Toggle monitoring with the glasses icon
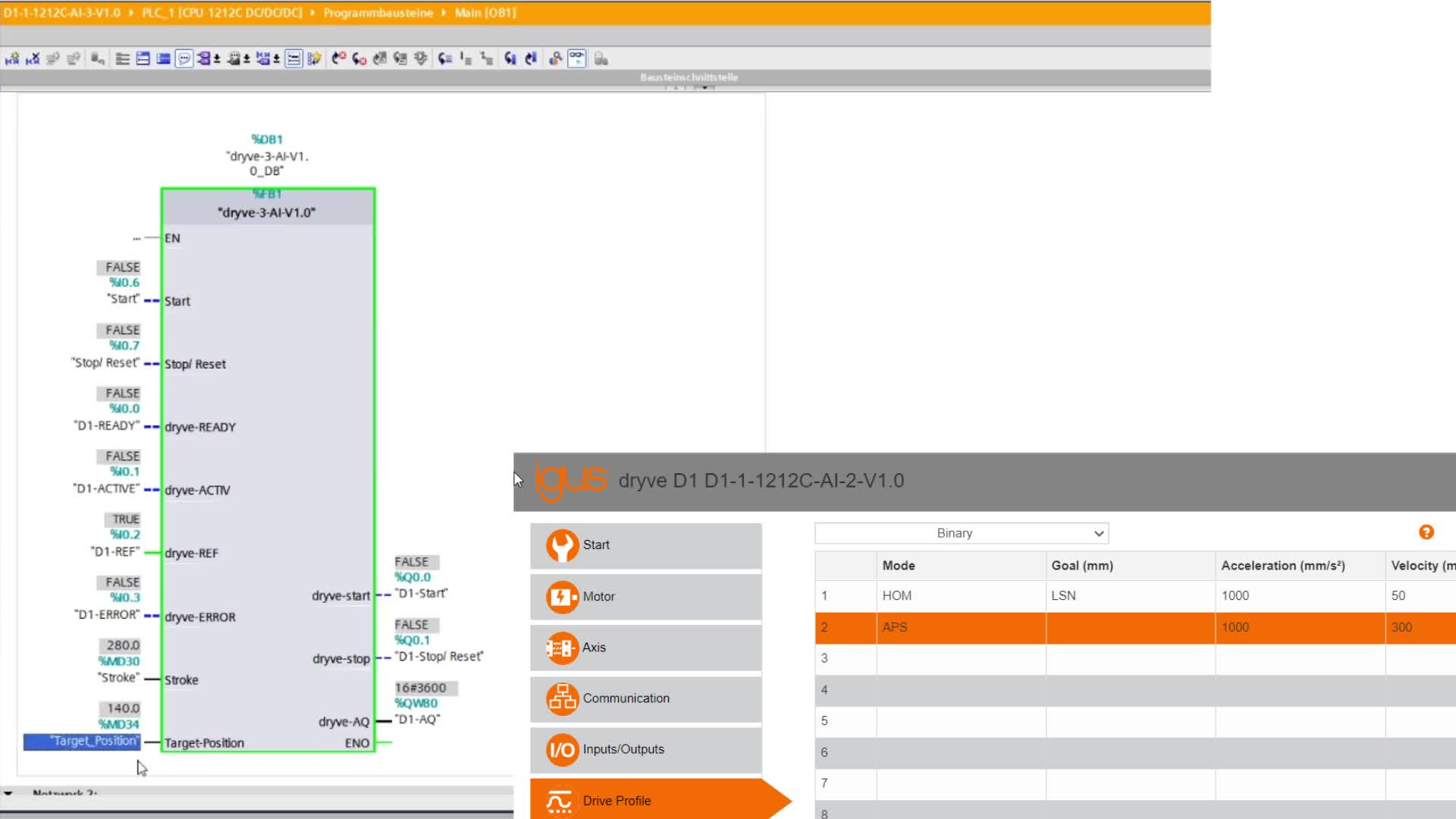 577,58
